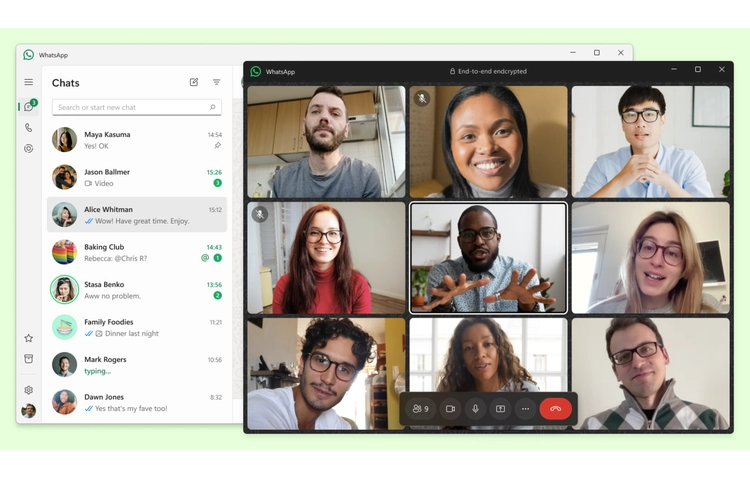Close the video call window
750x500 pixels.
722,69
